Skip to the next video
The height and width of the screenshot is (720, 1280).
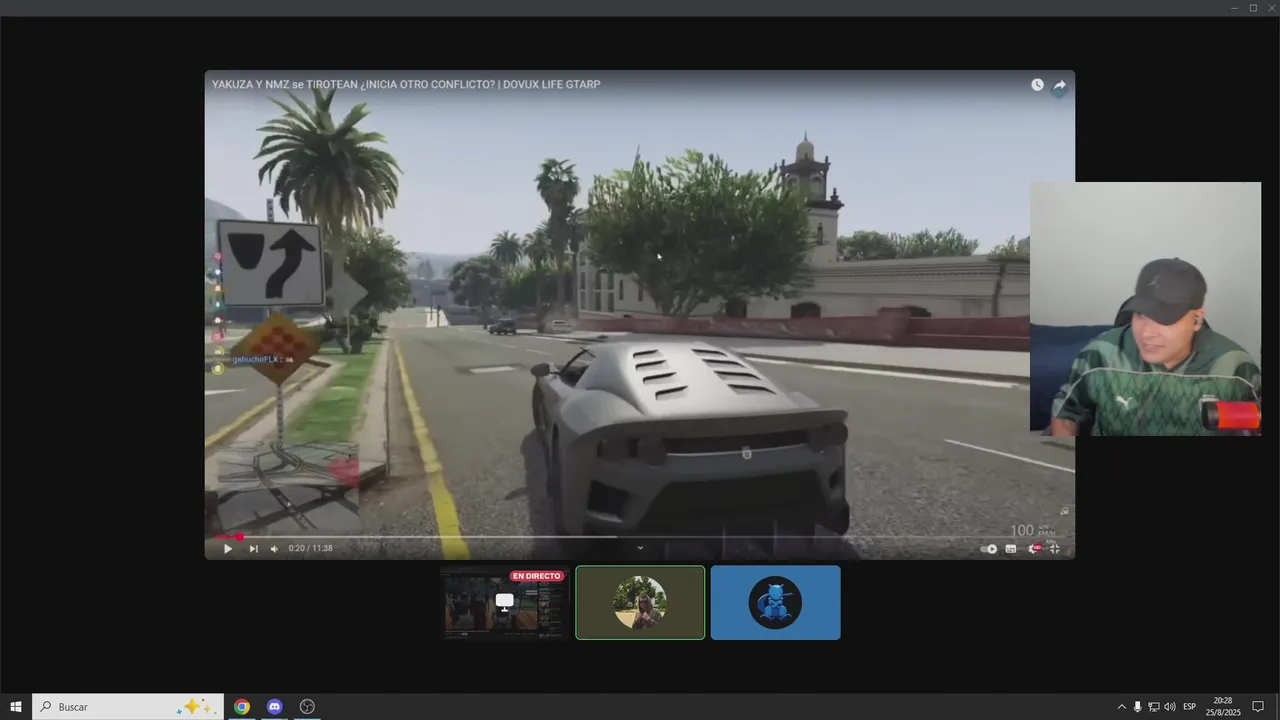(253, 548)
